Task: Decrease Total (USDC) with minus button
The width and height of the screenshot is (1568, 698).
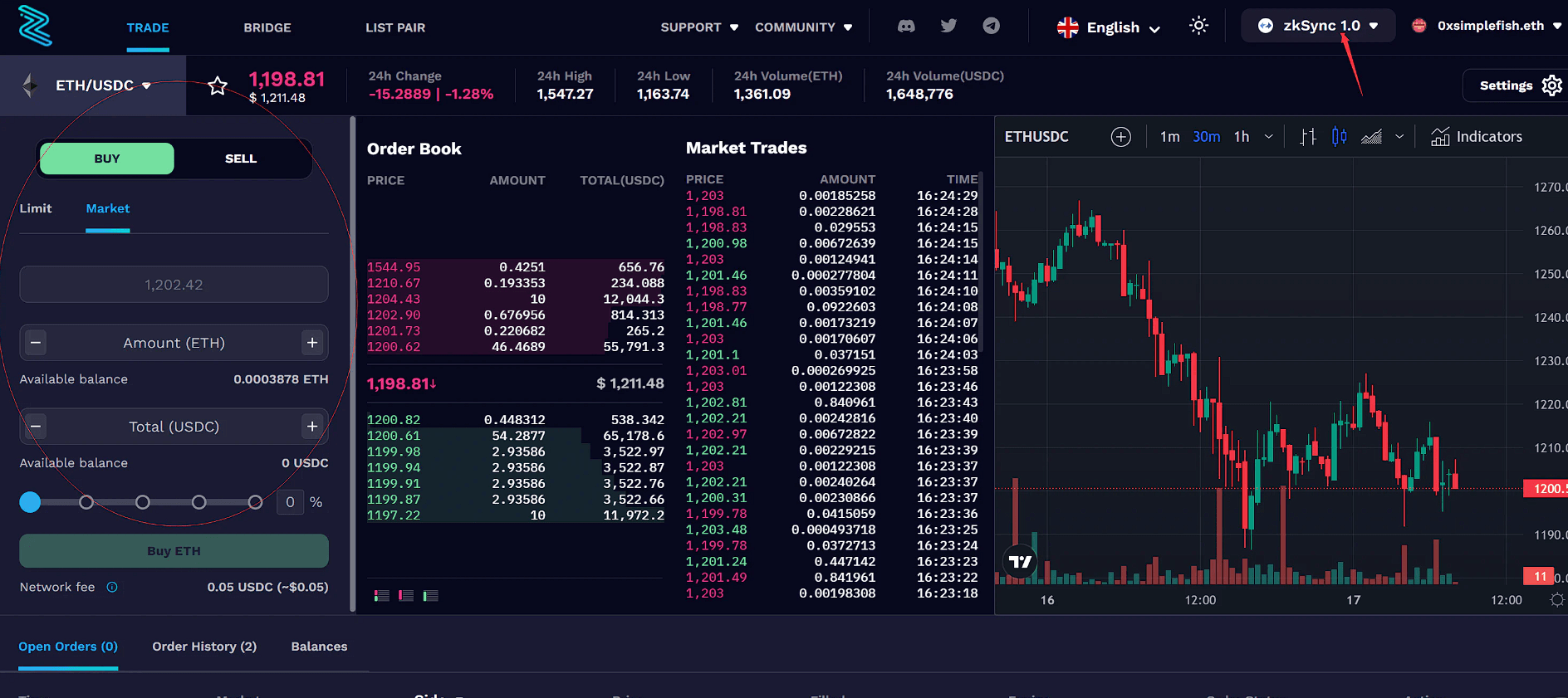Action: pos(36,427)
